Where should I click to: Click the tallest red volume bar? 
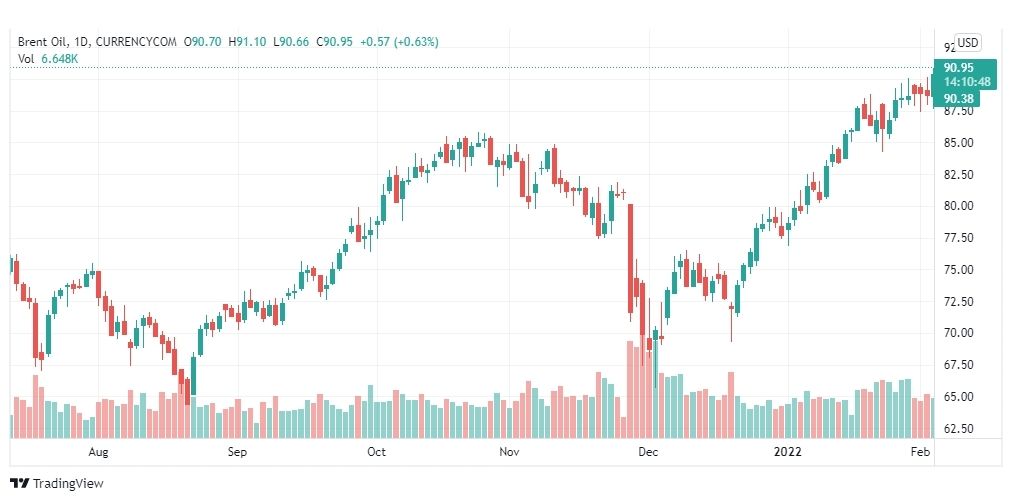pyautogui.click(x=630, y=389)
